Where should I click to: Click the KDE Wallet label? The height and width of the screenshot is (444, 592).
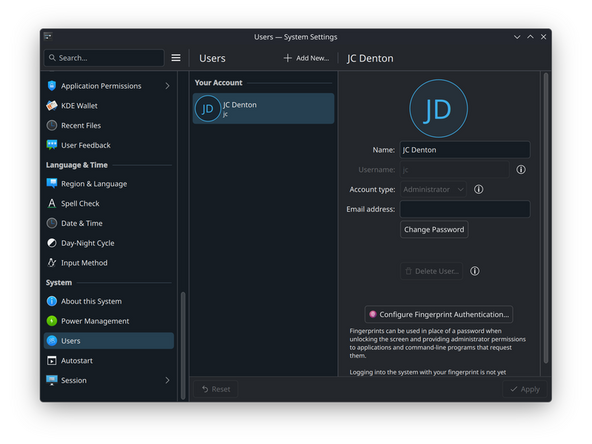[79, 106]
